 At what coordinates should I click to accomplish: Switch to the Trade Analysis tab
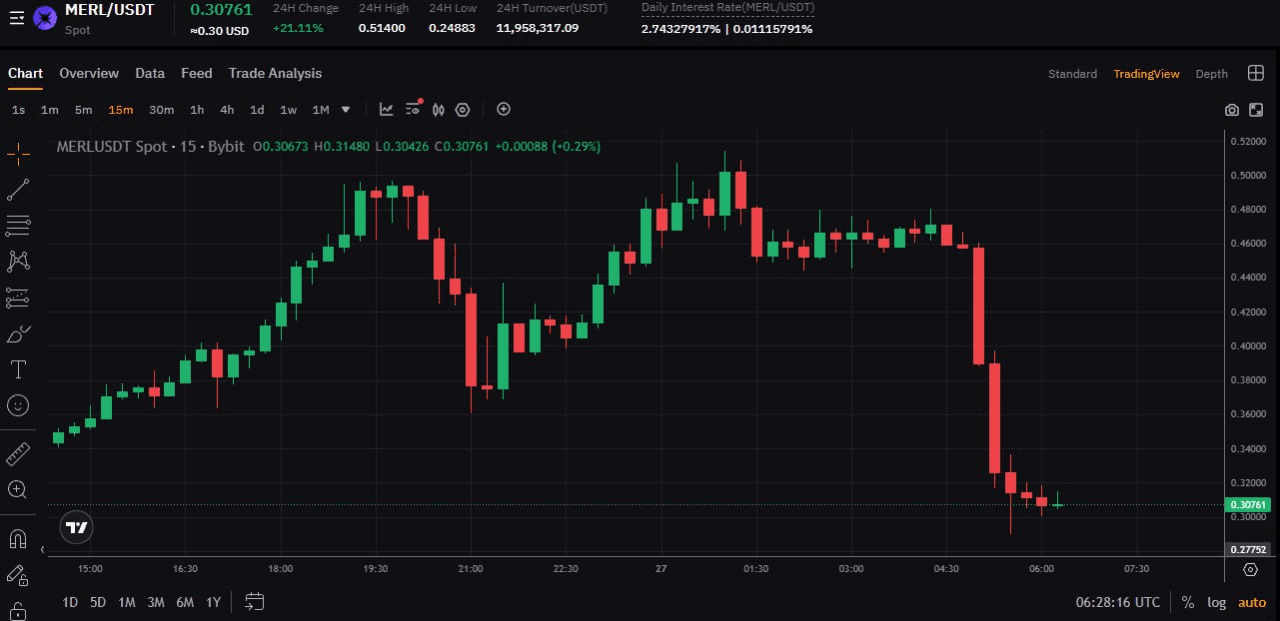[275, 73]
